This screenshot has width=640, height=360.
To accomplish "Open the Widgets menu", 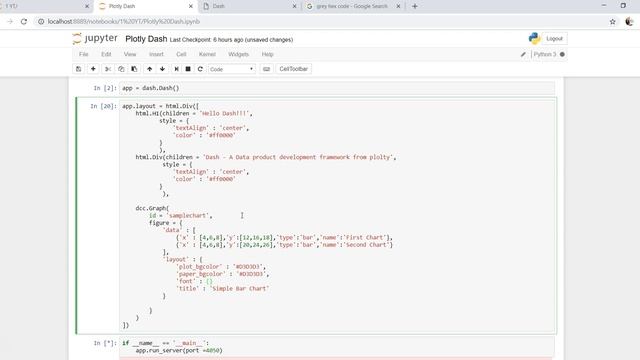I will point(238,54).
